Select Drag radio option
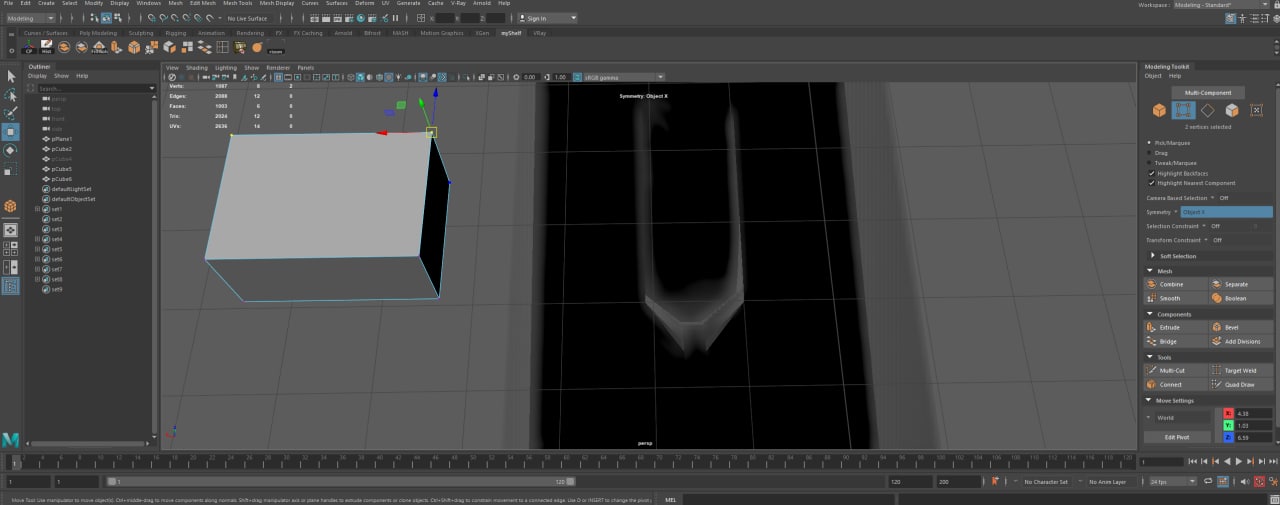This screenshot has height=505, width=1280. click(1150, 153)
